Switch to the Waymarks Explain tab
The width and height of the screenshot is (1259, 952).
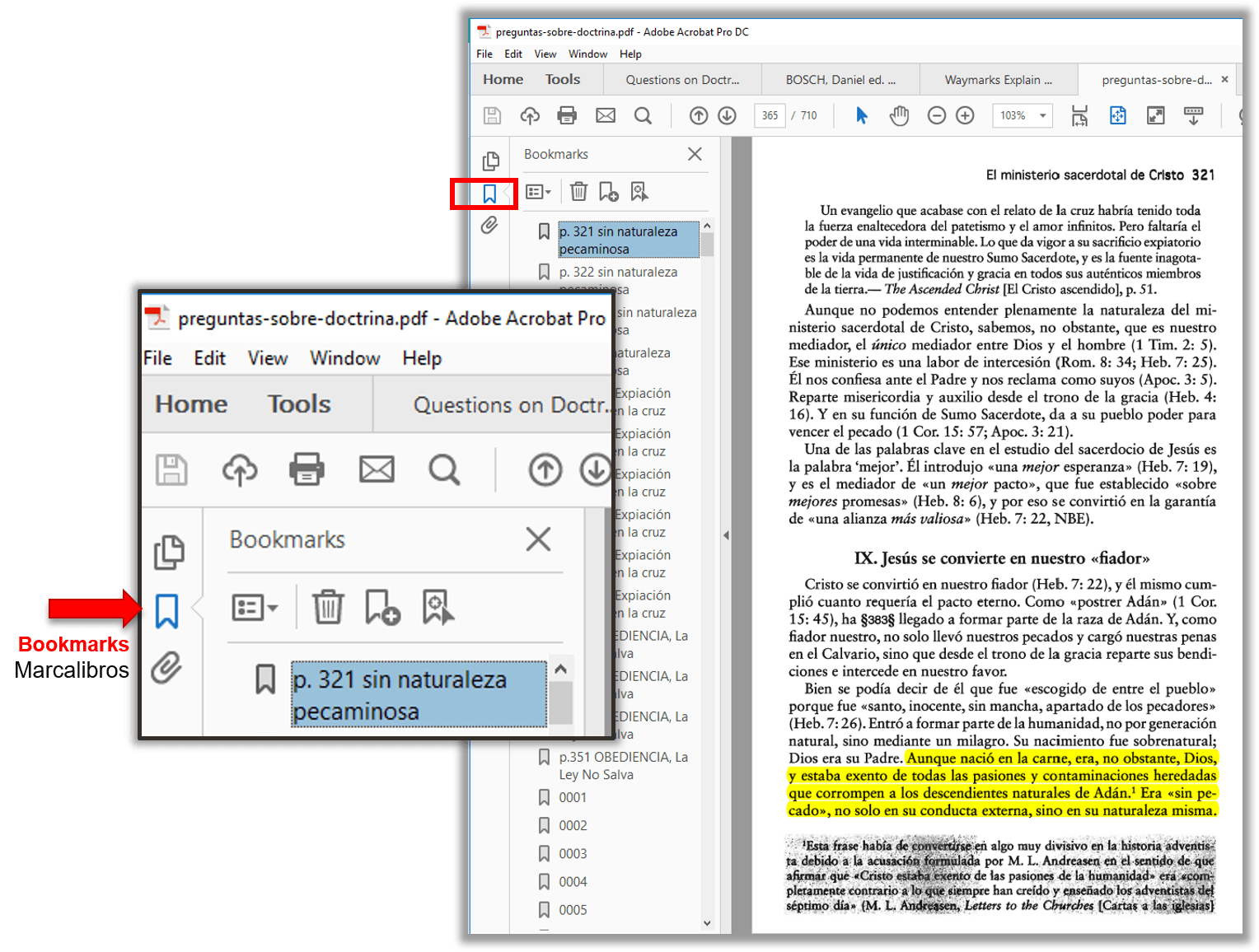tap(998, 80)
